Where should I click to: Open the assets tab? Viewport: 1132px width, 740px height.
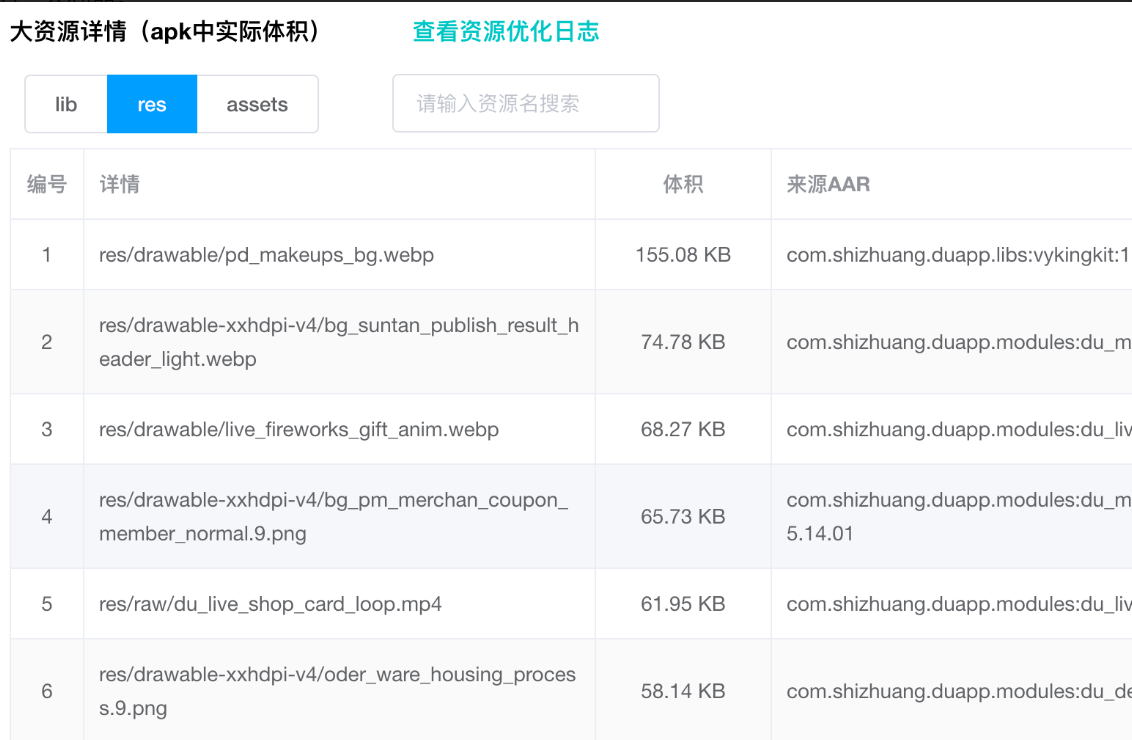[x=257, y=103]
